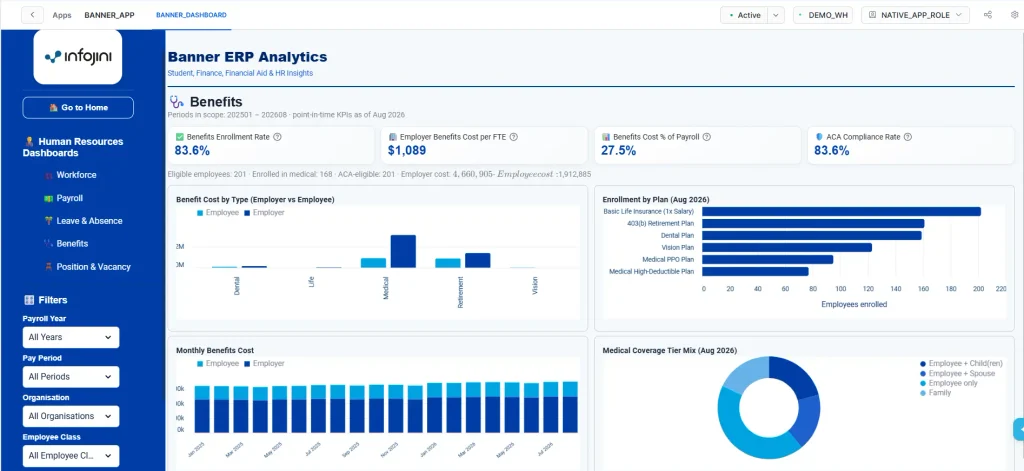Image resolution: width=1024 pixels, height=471 pixels.
Task: Click the Vision Plan enrollment bar
Action: (787, 248)
